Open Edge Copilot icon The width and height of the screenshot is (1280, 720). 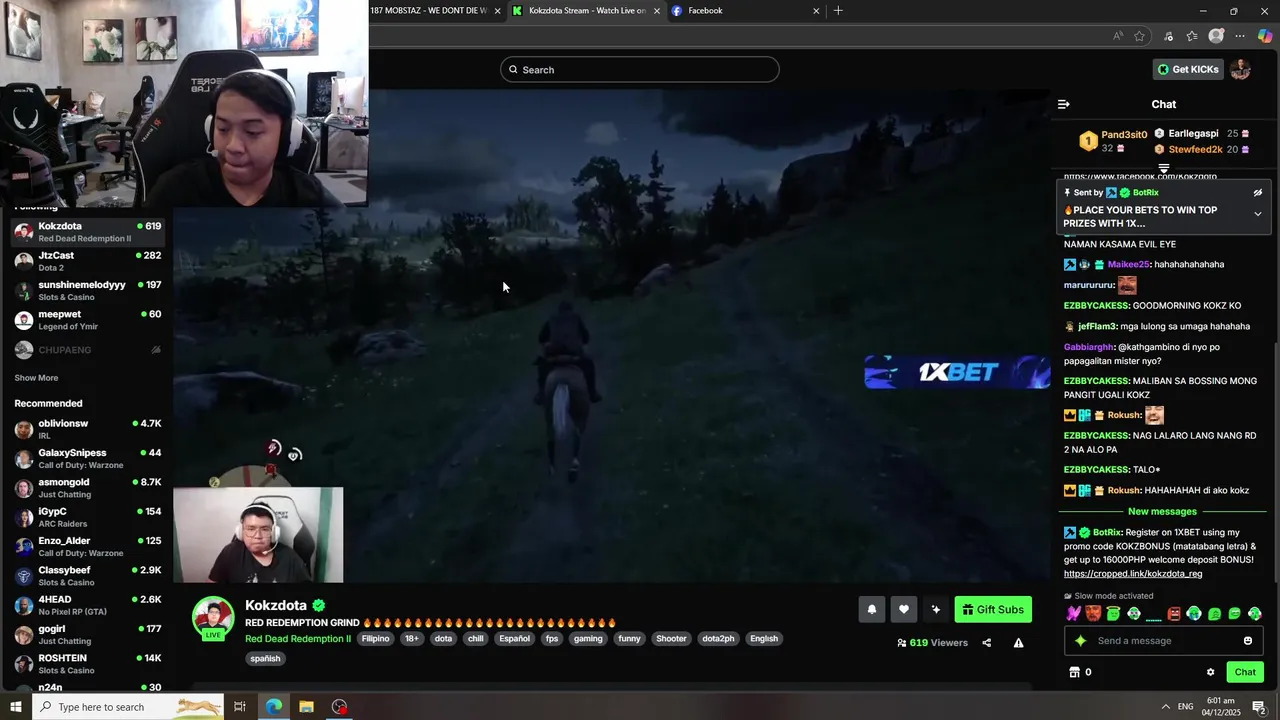tap(1265, 36)
